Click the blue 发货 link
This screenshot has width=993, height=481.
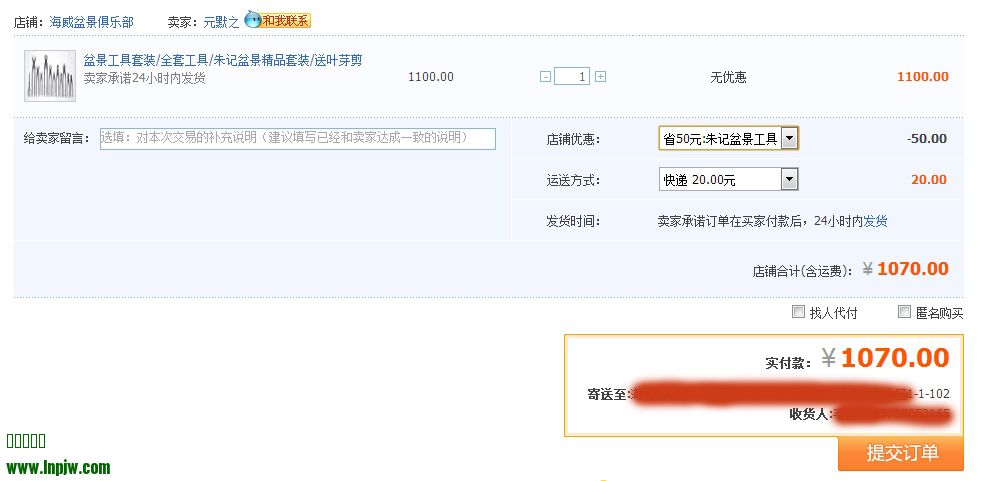pyautogui.click(x=875, y=221)
